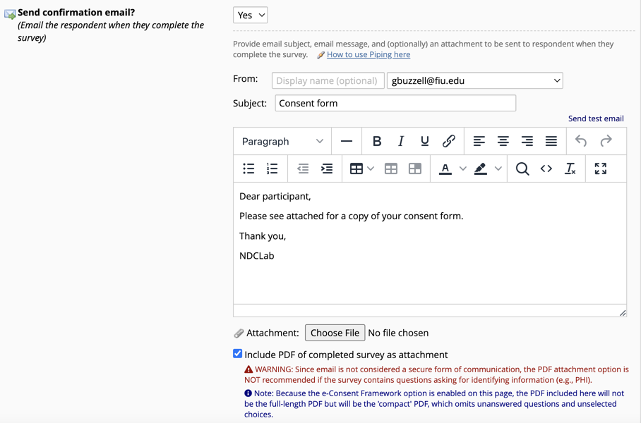Clear text formatting
The width and height of the screenshot is (642, 424).
tap(570, 169)
